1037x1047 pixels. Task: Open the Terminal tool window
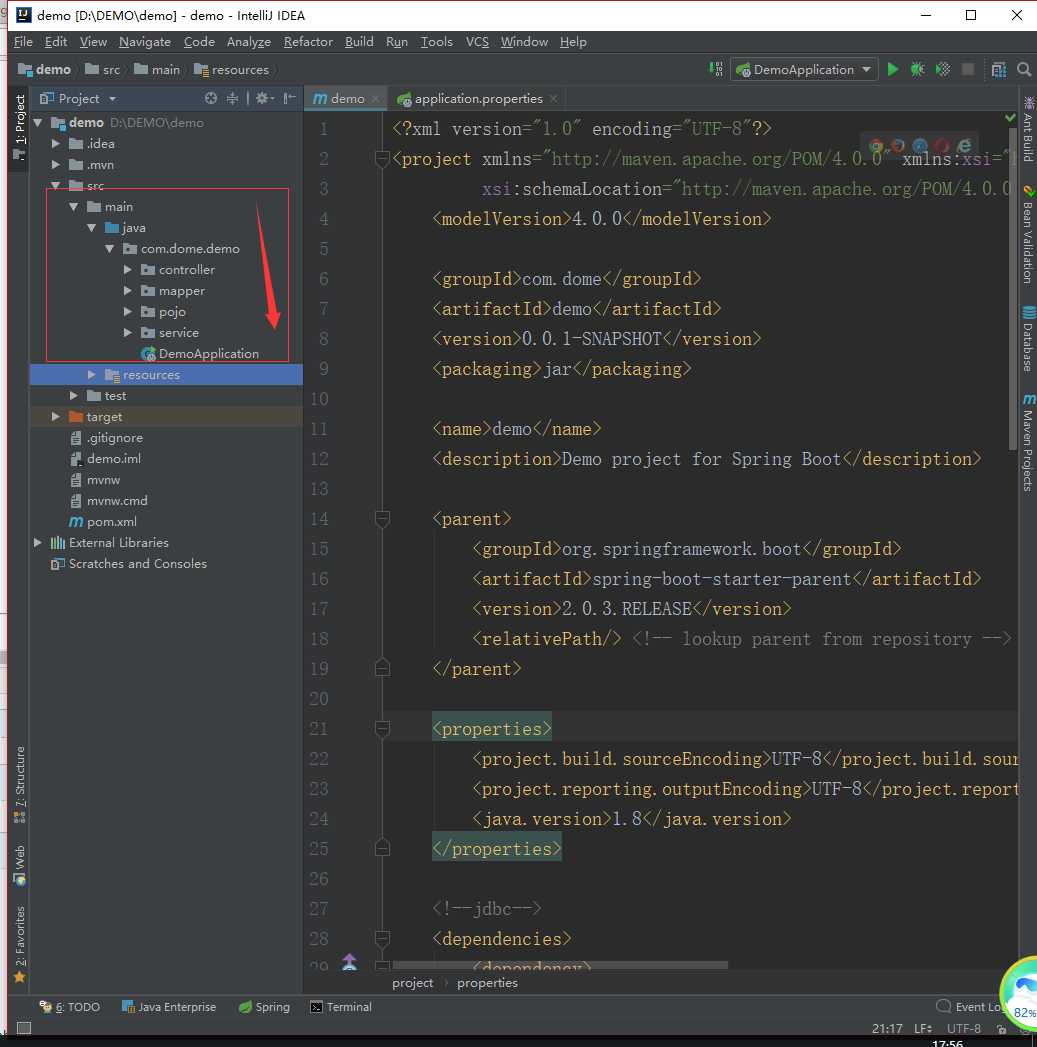coord(341,1007)
